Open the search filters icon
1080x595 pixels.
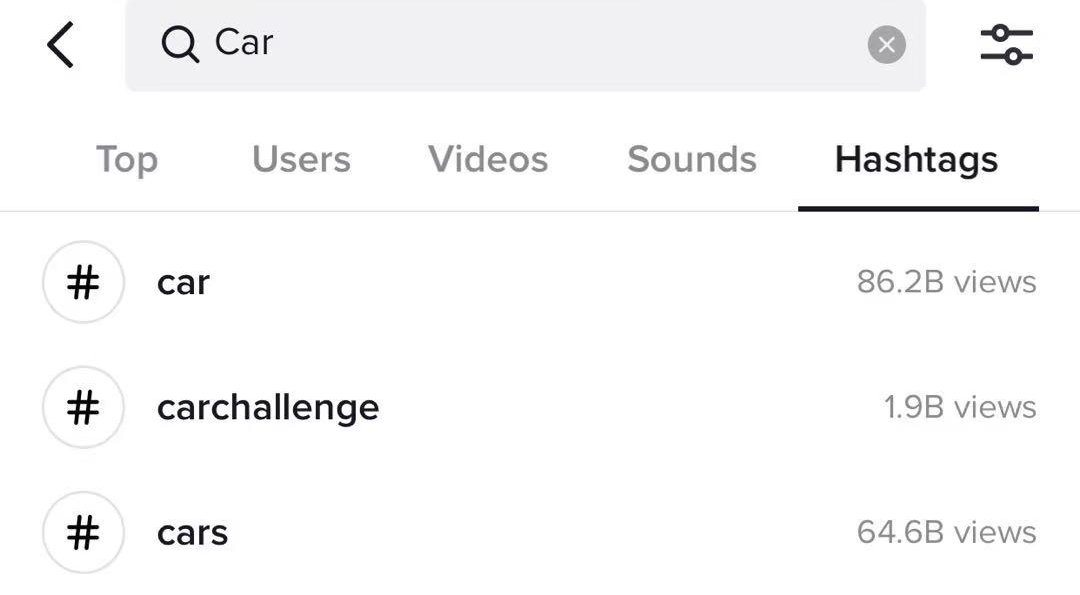point(1007,45)
